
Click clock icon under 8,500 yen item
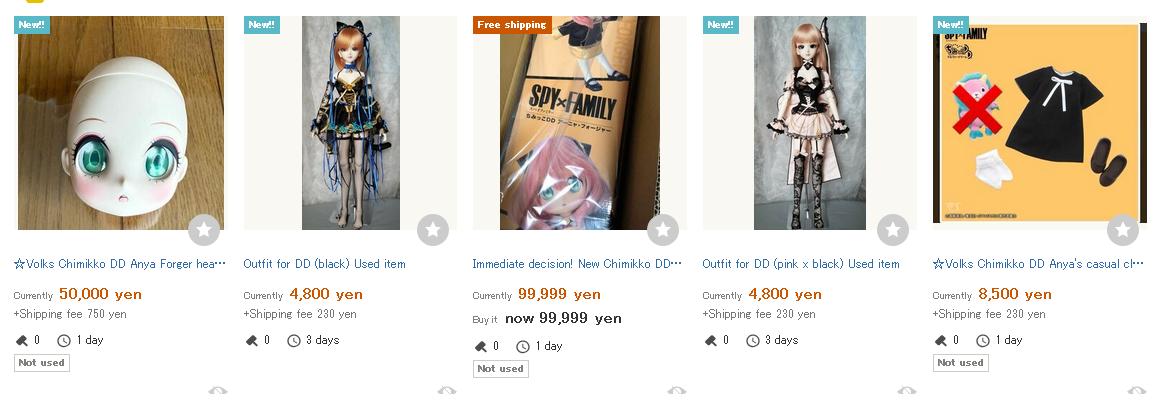(983, 340)
